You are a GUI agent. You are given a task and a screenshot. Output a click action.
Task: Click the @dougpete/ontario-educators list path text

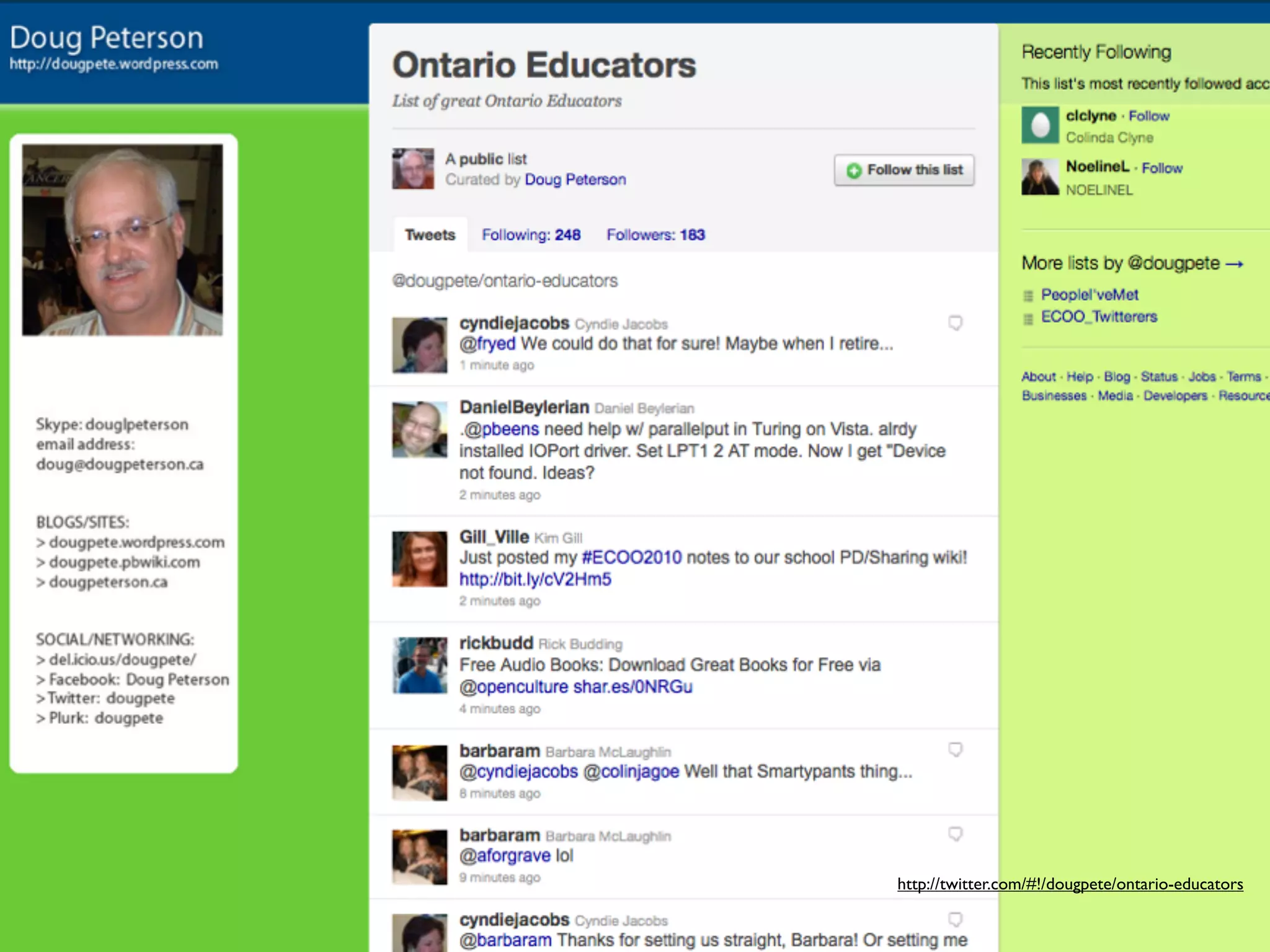coord(505,281)
